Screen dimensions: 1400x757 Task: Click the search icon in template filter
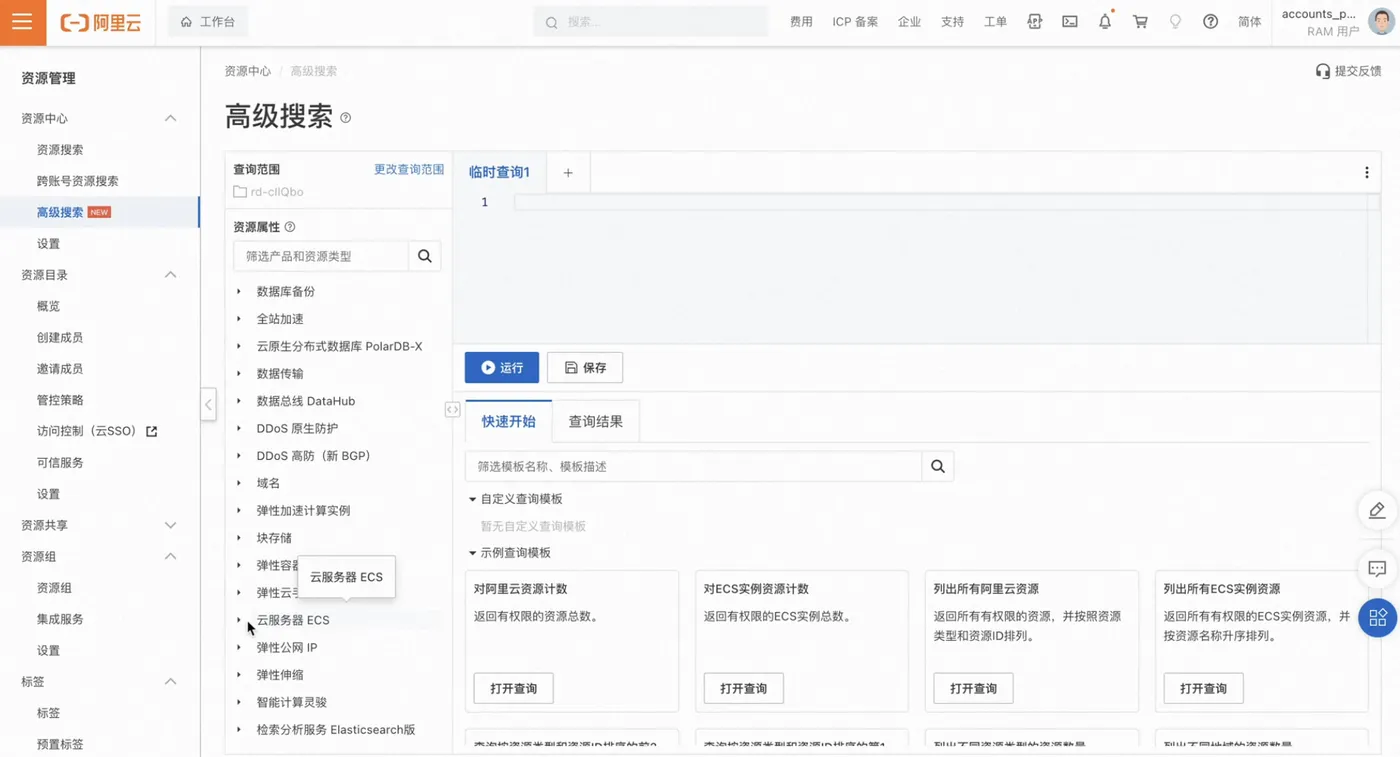click(x=938, y=466)
